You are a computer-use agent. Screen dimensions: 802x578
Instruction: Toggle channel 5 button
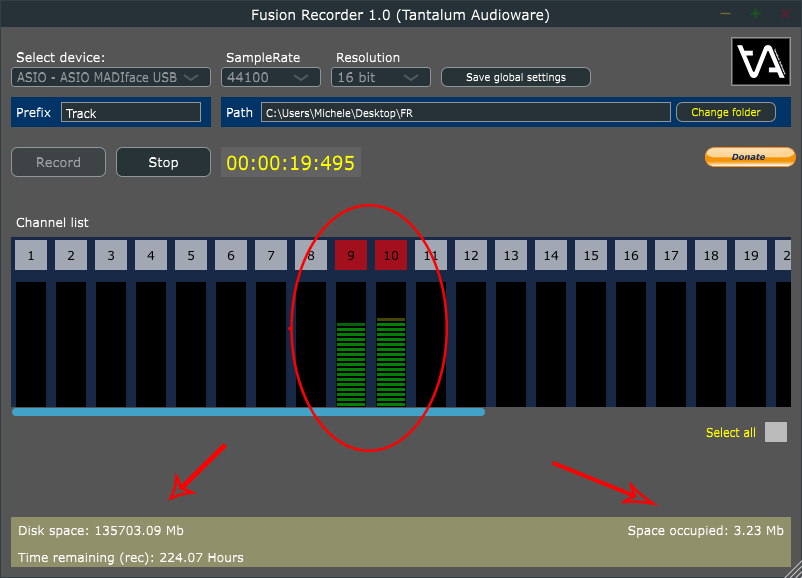click(191, 255)
